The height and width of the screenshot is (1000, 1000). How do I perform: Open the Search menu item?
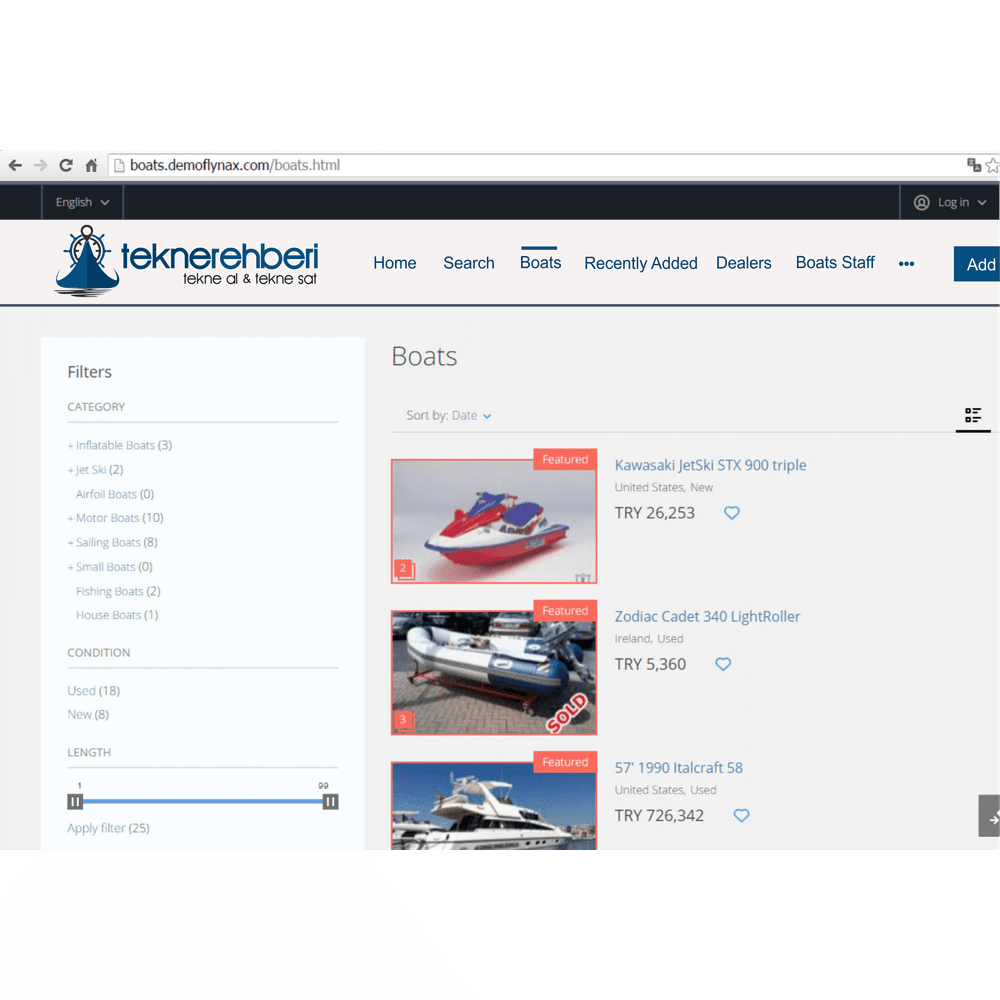(469, 263)
